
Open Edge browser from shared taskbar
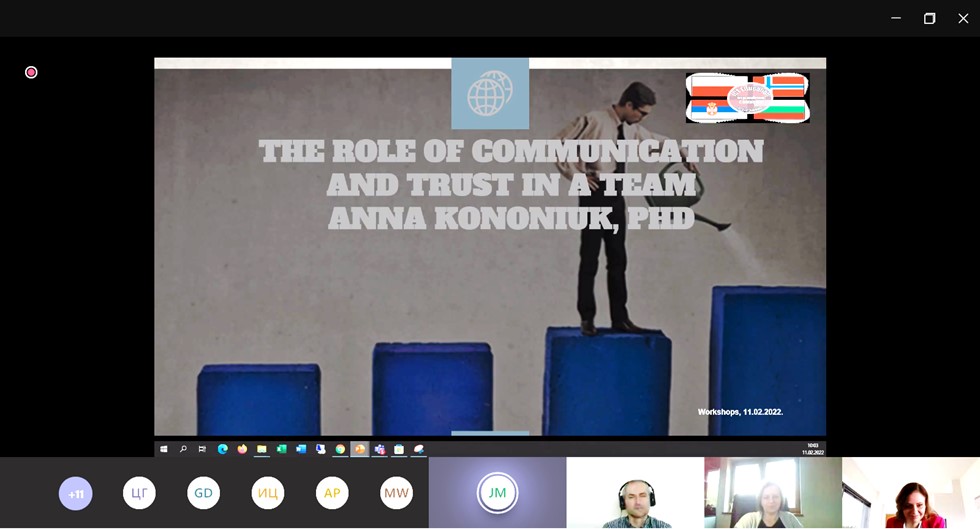coord(223,449)
